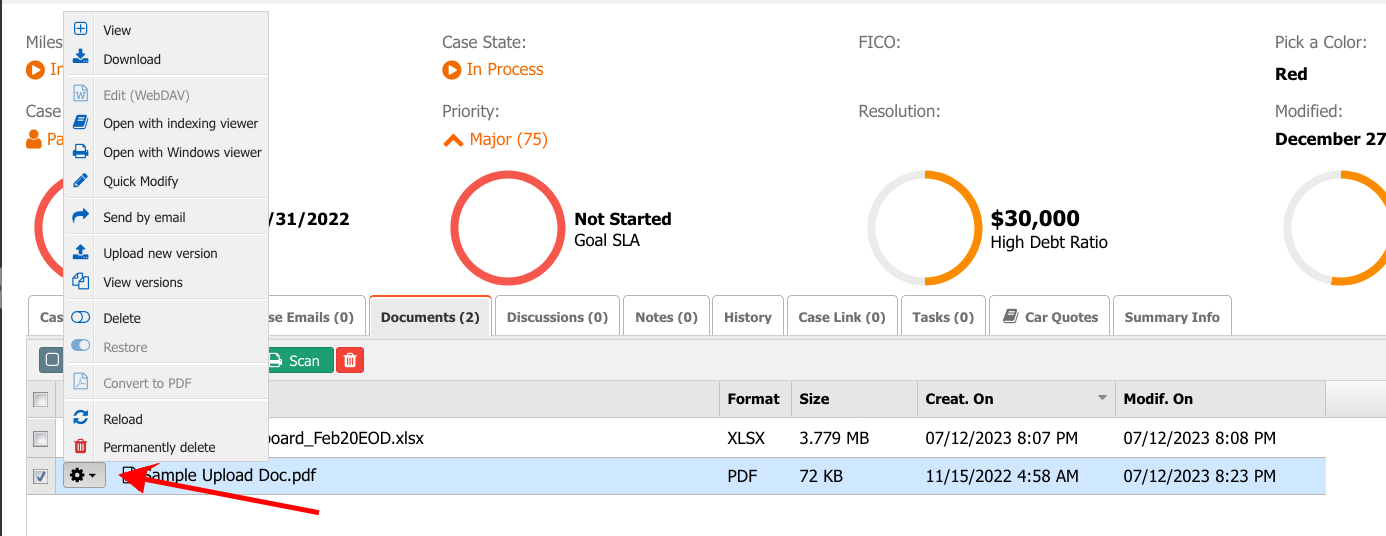Click red trash button beside Scan
1386x536 pixels.
pyautogui.click(x=350, y=361)
